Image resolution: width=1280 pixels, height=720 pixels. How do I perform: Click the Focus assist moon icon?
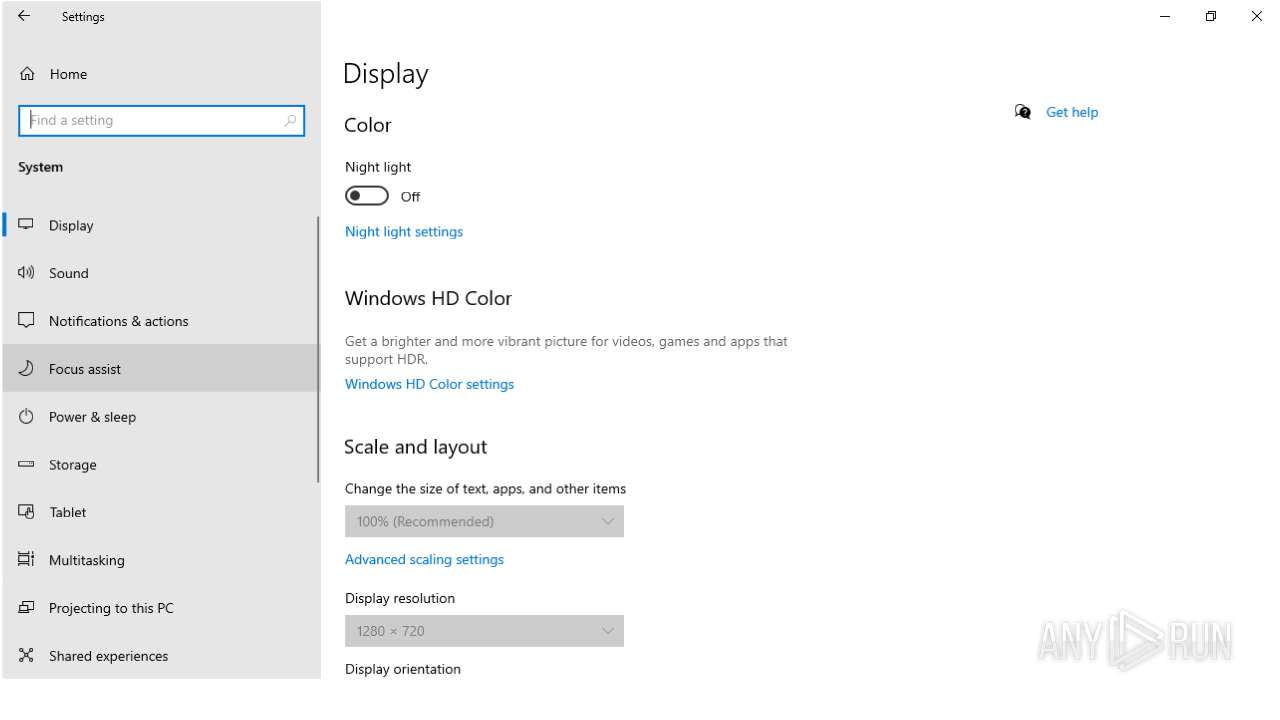[x=26, y=368]
